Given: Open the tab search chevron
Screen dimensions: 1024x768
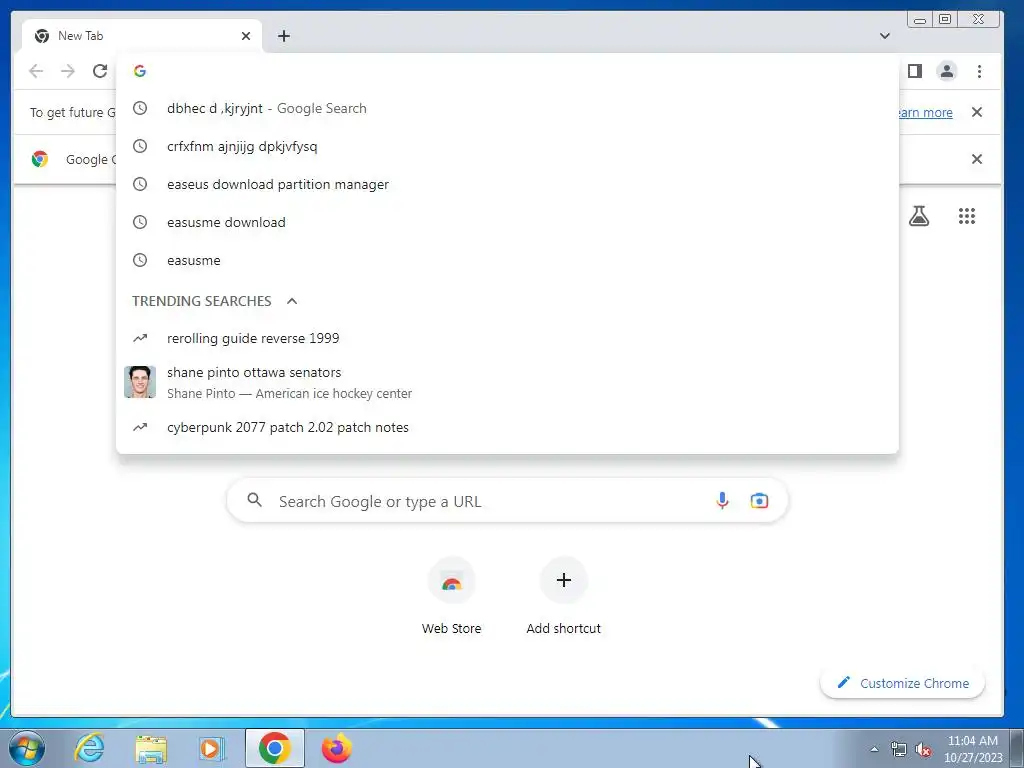Looking at the screenshot, I should 884,36.
